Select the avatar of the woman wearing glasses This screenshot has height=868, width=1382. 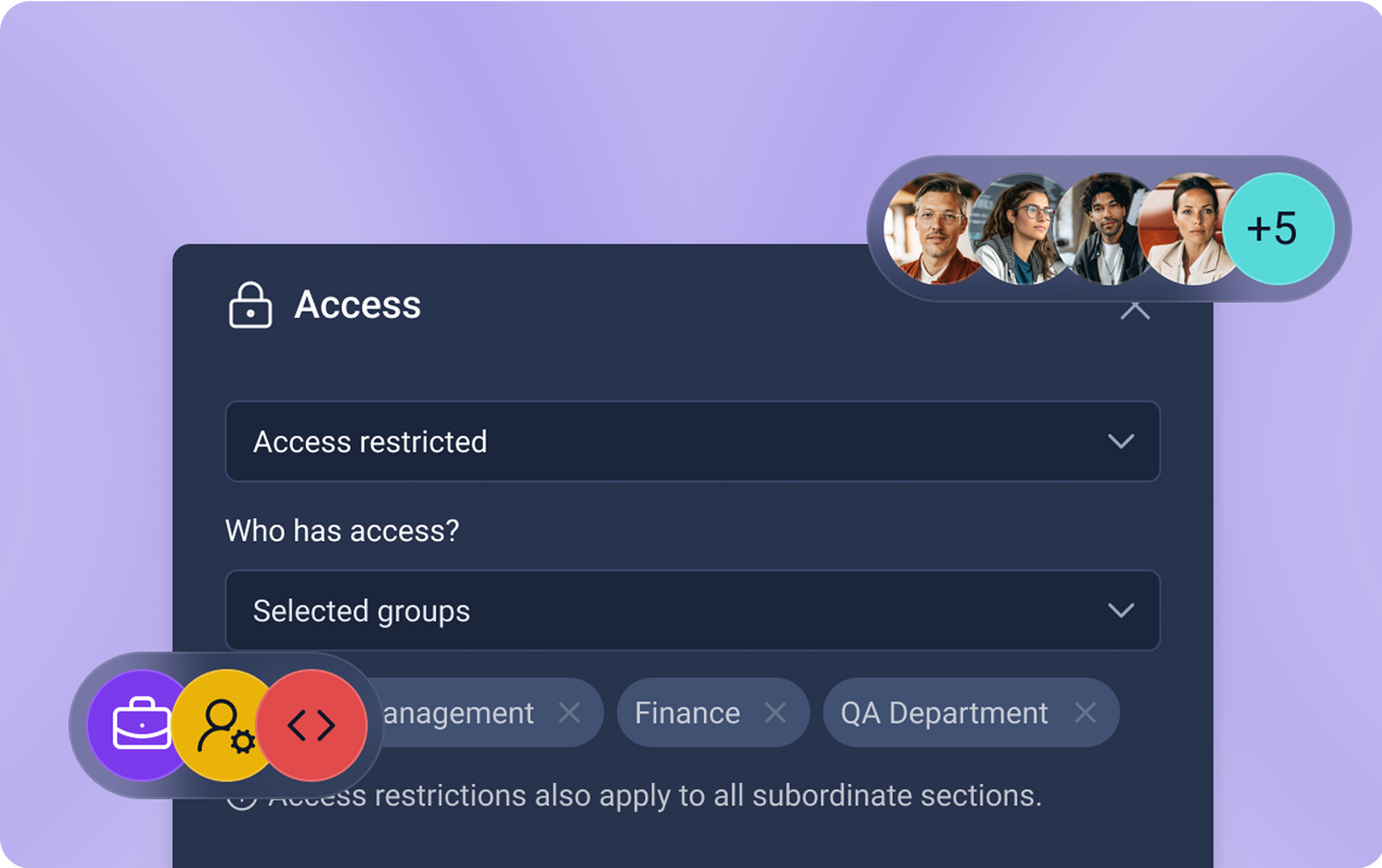coord(1019,229)
